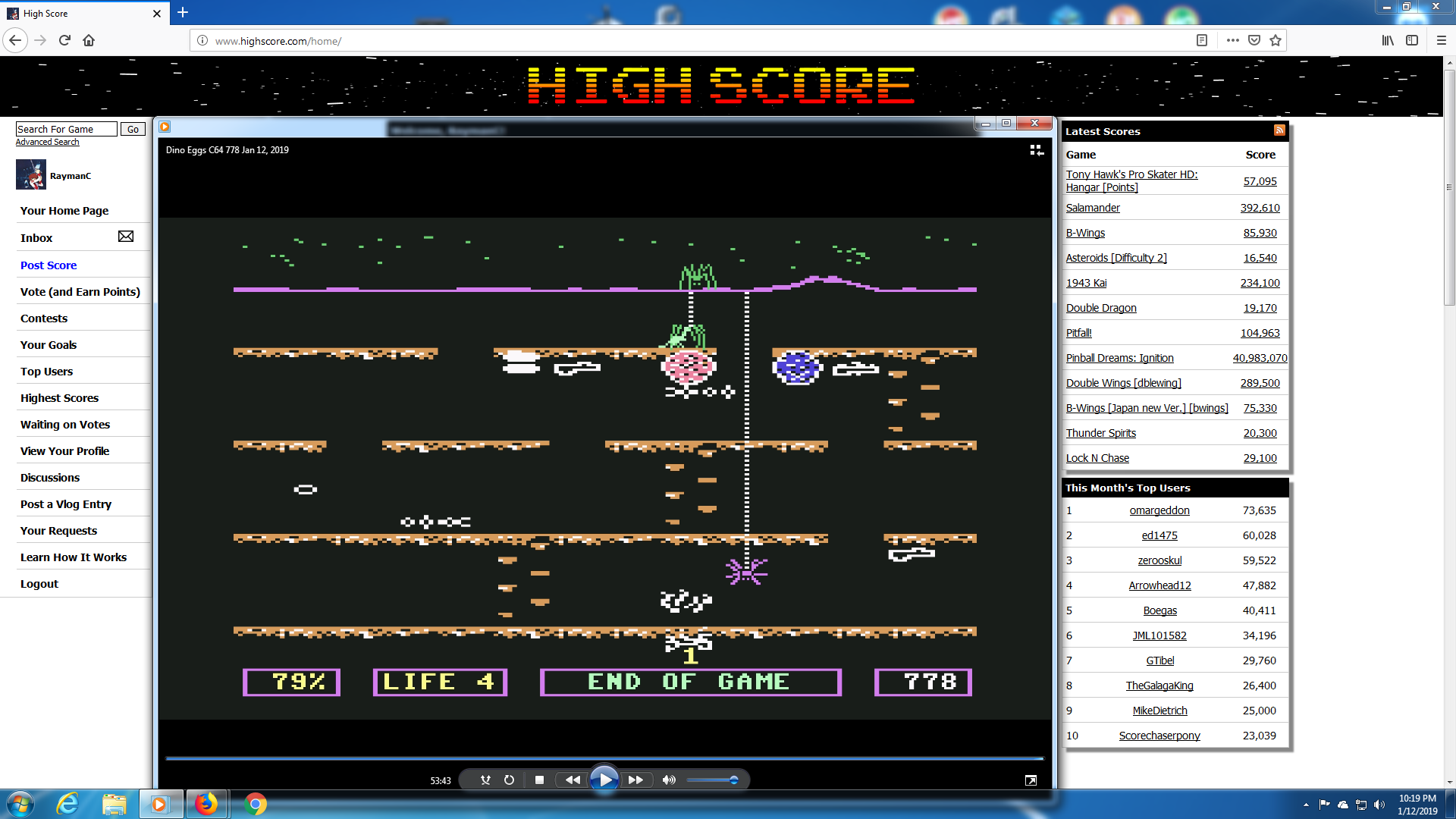Click the rewind previous button
This screenshot has width=1456, height=819.
coord(573,780)
